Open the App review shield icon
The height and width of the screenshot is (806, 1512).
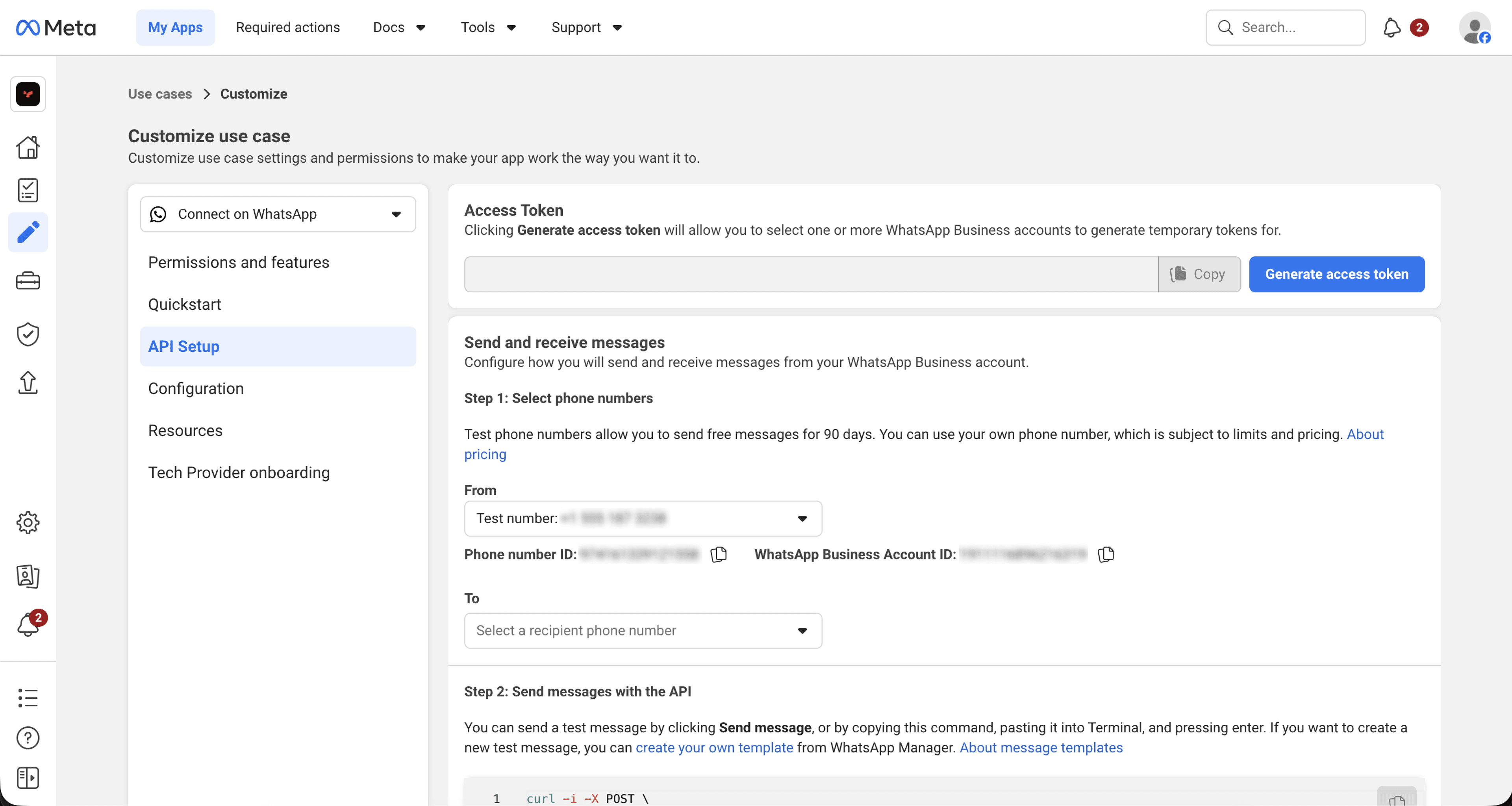pyautogui.click(x=28, y=334)
